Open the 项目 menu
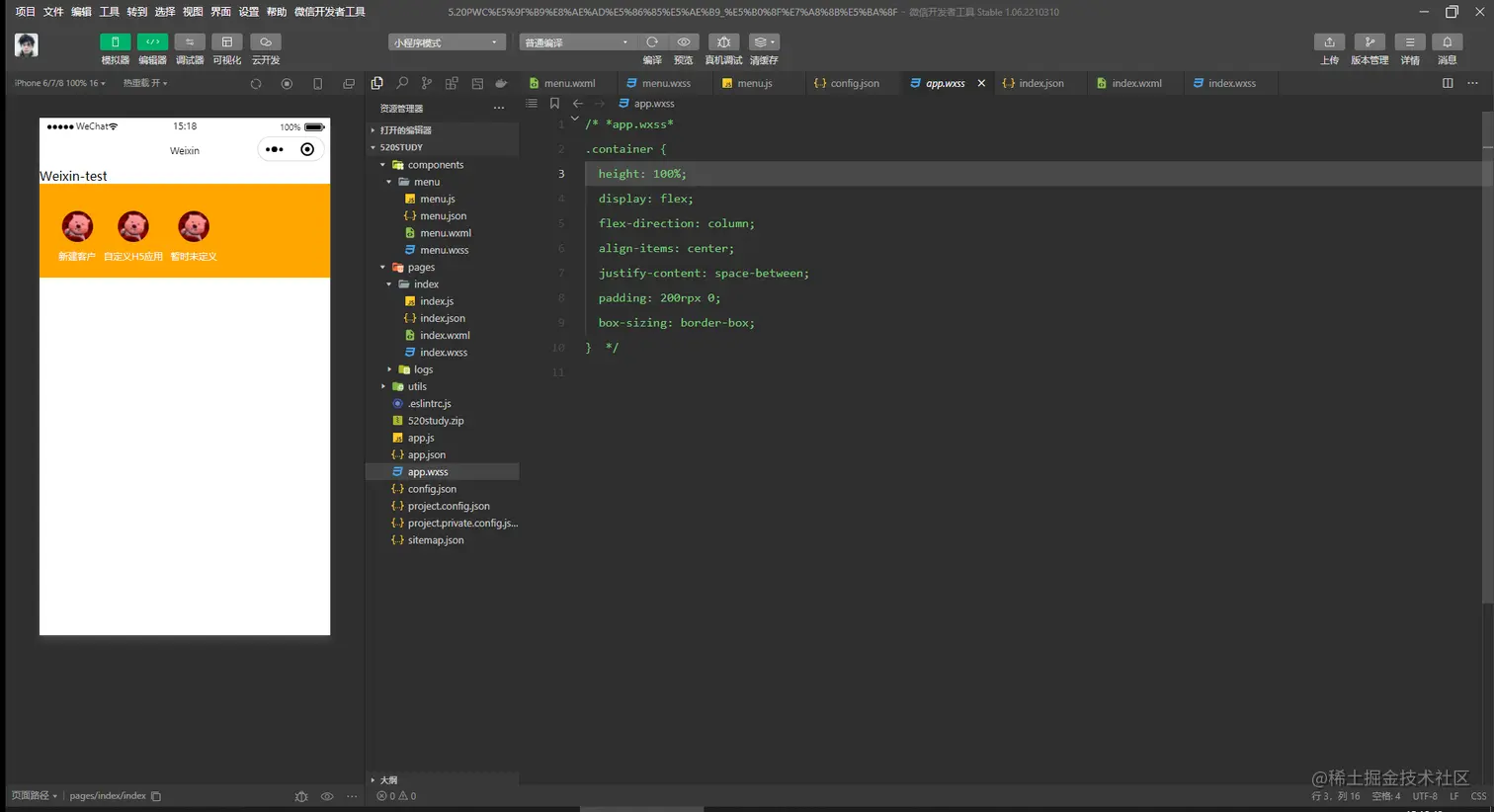Image resolution: width=1494 pixels, height=812 pixels. tap(25, 12)
